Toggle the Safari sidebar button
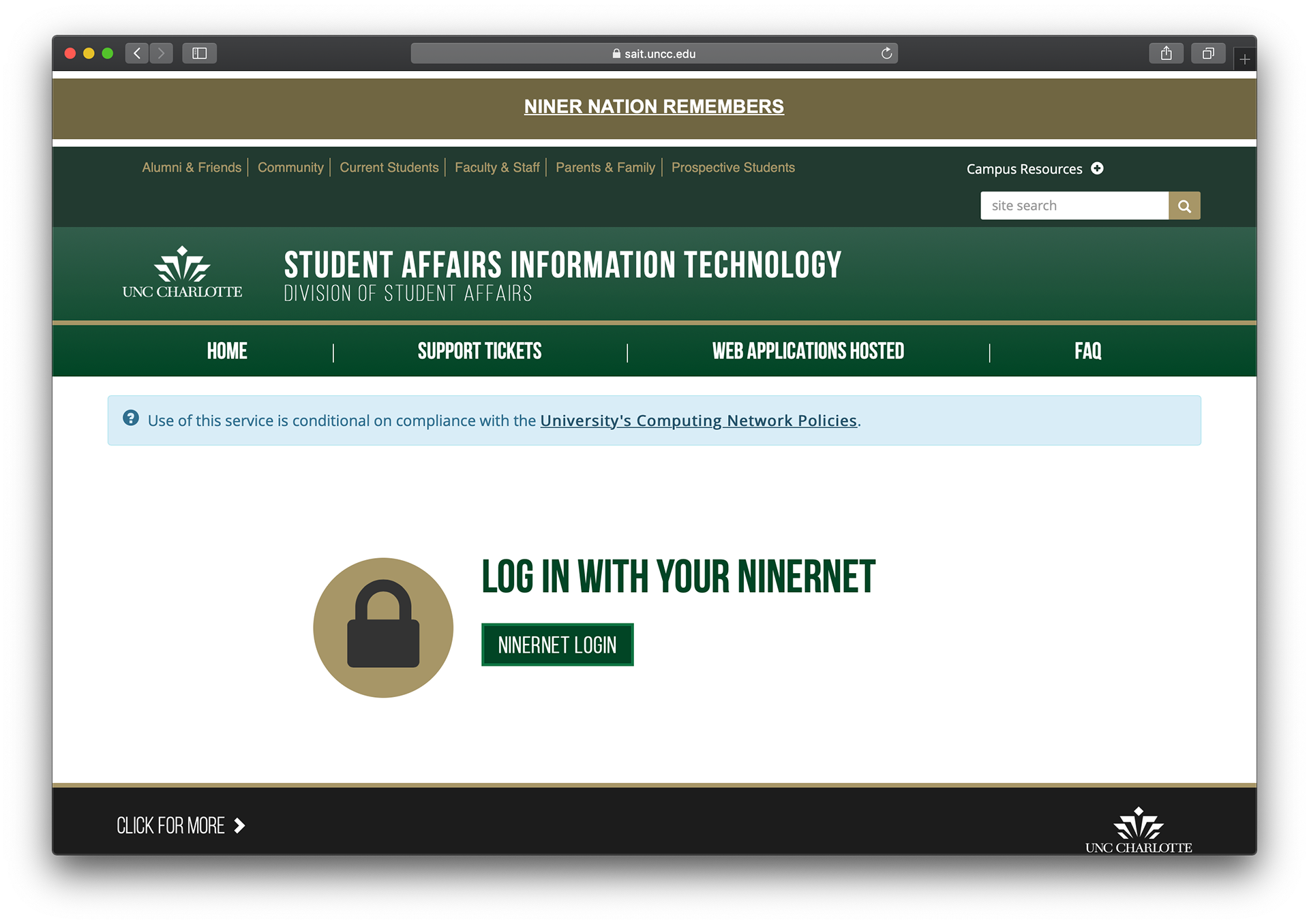This screenshot has height=924, width=1309. [199, 53]
